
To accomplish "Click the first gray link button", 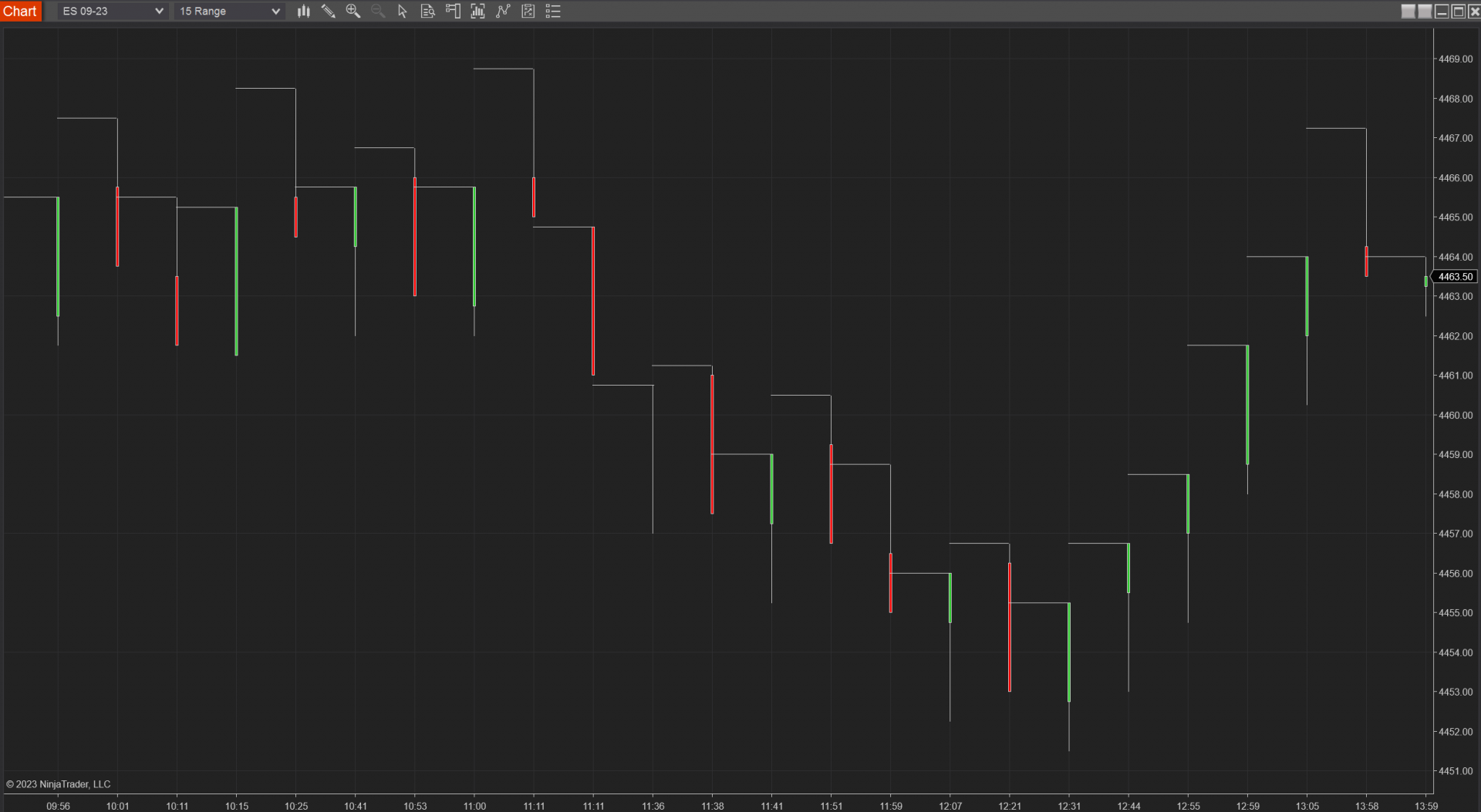I will point(1408,11).
